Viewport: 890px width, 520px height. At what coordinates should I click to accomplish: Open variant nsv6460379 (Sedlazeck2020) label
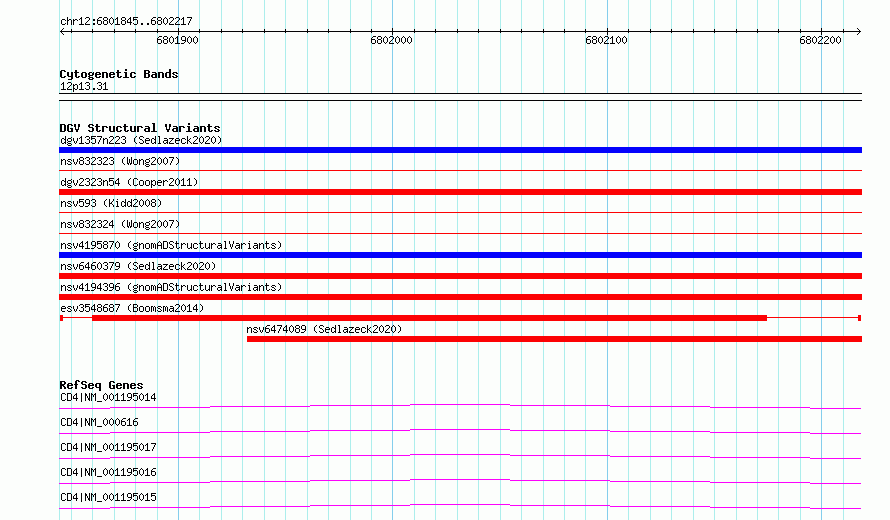138,266
